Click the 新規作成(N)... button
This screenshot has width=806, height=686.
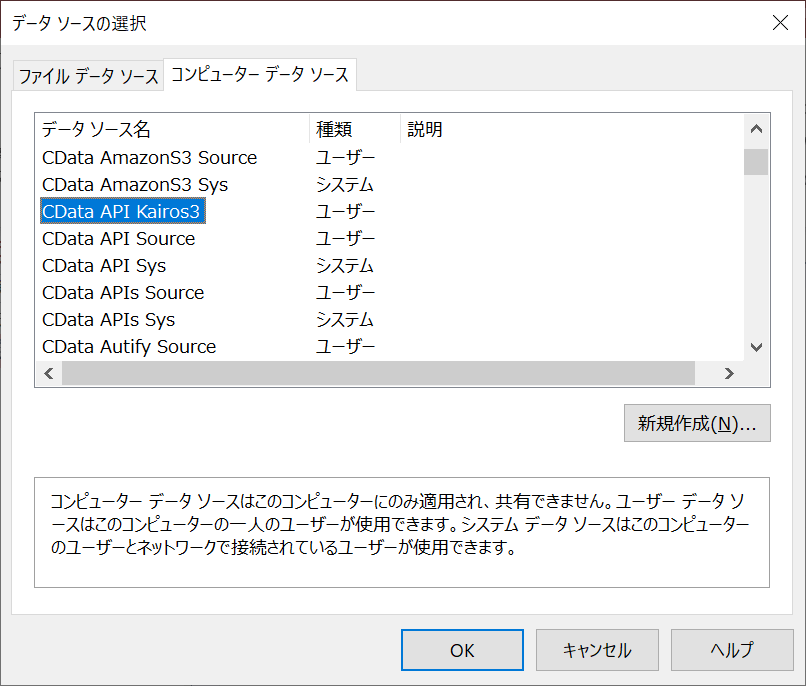[696, 422]
